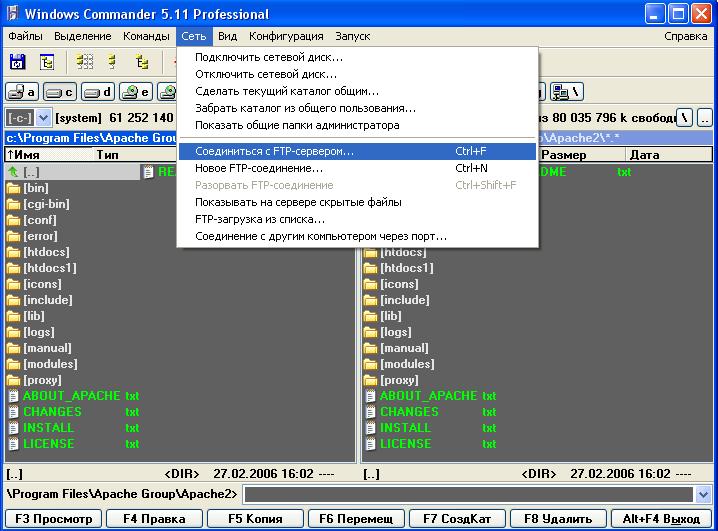Click the F8 Удалить button
718x531 pixels.
click(x=558, y=519)
